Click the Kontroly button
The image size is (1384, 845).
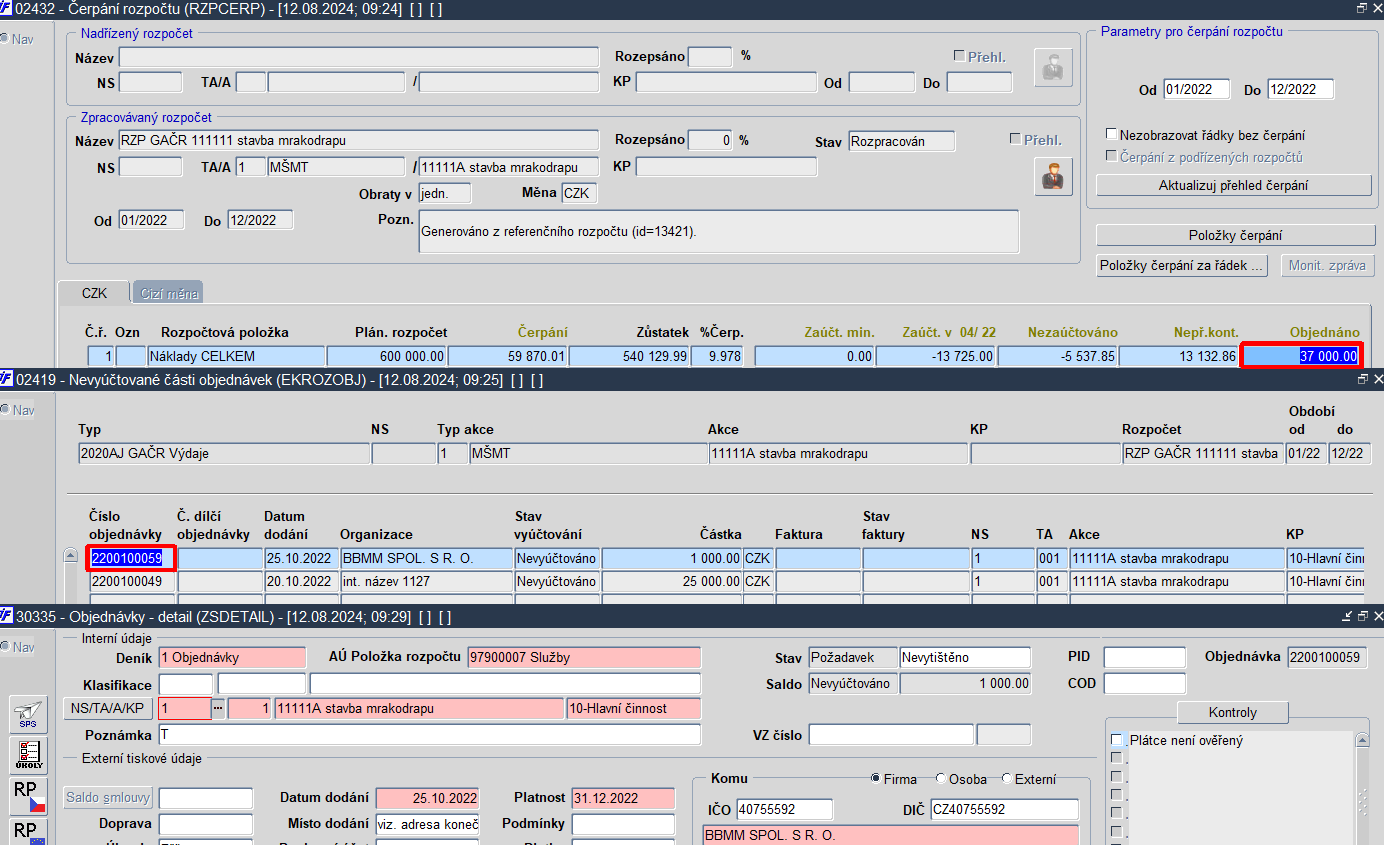pos(1232,712)
